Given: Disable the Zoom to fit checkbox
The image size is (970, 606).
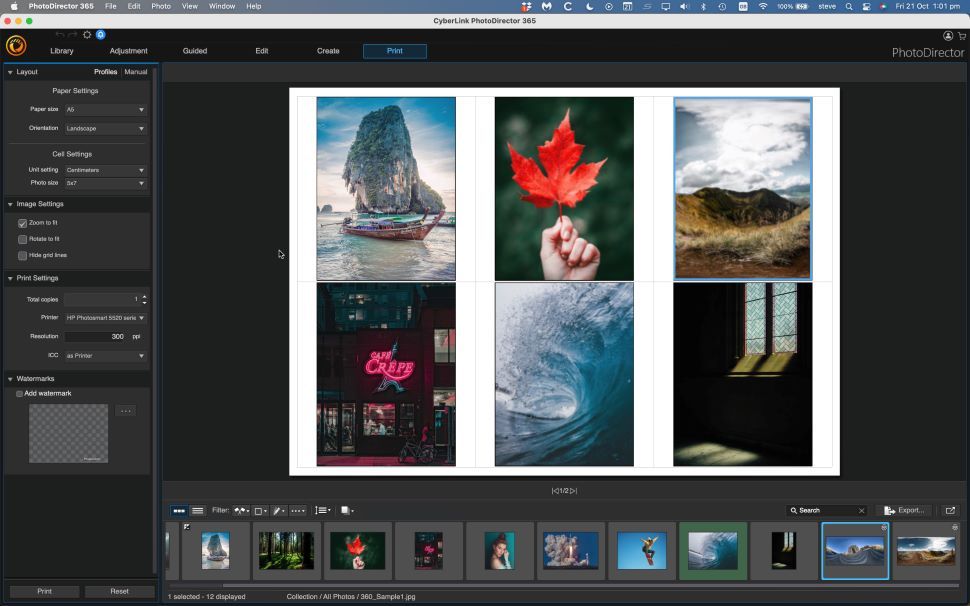Looking at the screenshot, I should coord(22,223).
